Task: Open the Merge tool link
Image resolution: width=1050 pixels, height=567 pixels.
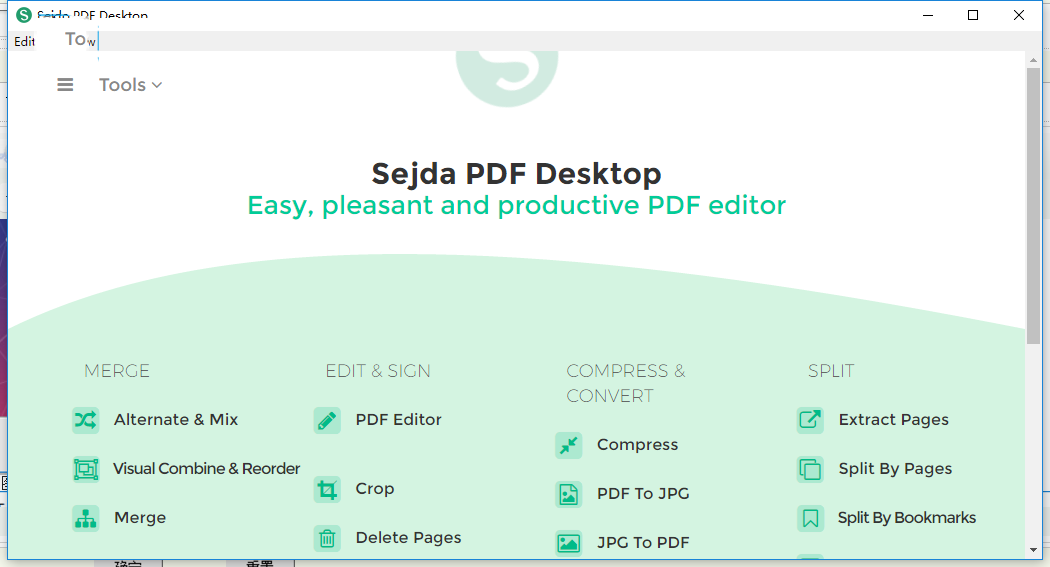Action: pyautogui.click(x=140, y=517)
